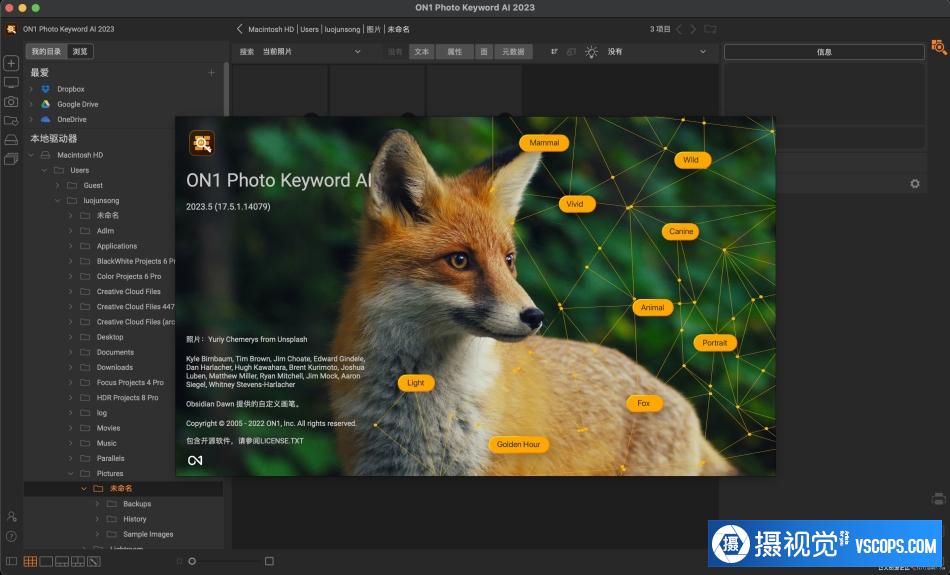Expand the Dropbox tree item
This screenshot has width=950, height=575.
[x=32, y=89]
